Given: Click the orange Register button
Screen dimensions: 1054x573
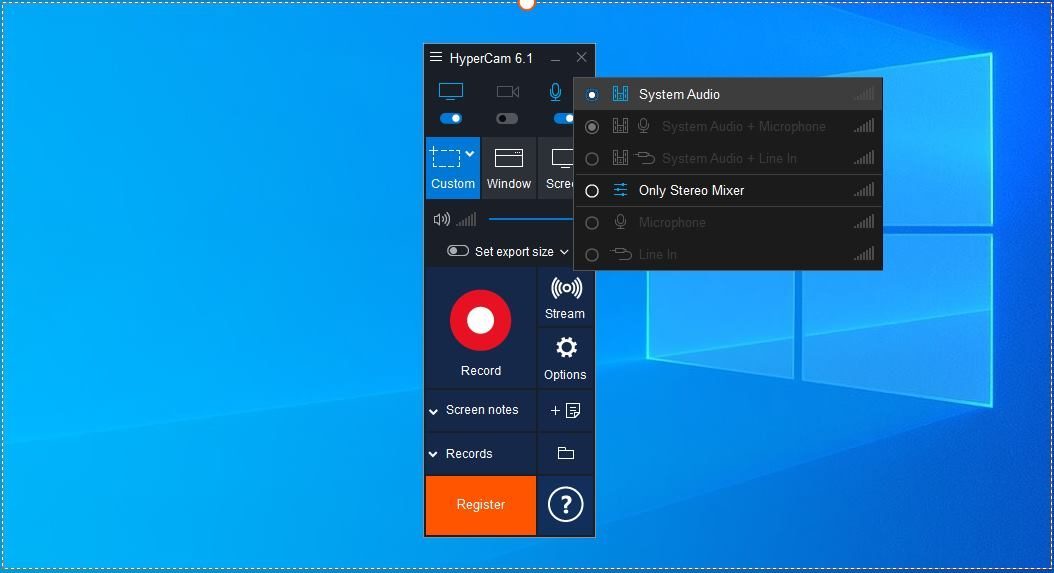Looking at the screenshot, I should click(481, 505).
